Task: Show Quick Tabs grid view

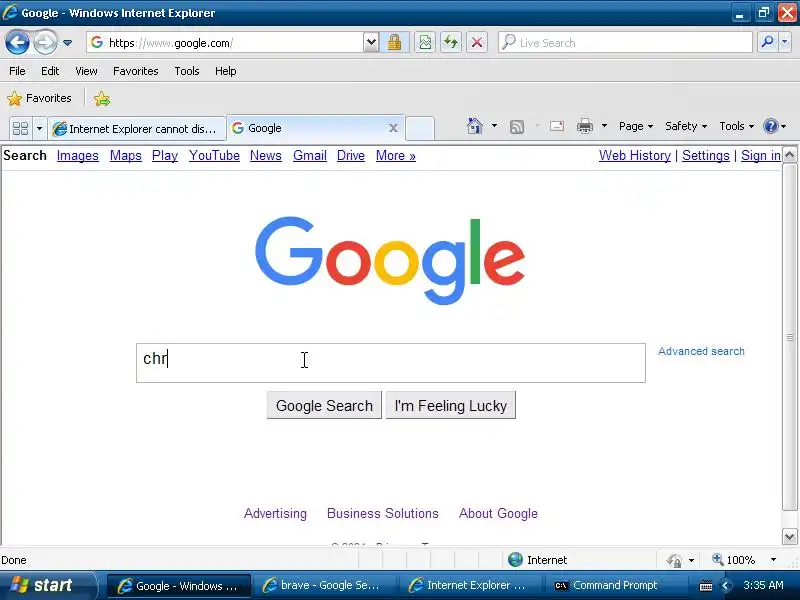Action: click(20, 128)
